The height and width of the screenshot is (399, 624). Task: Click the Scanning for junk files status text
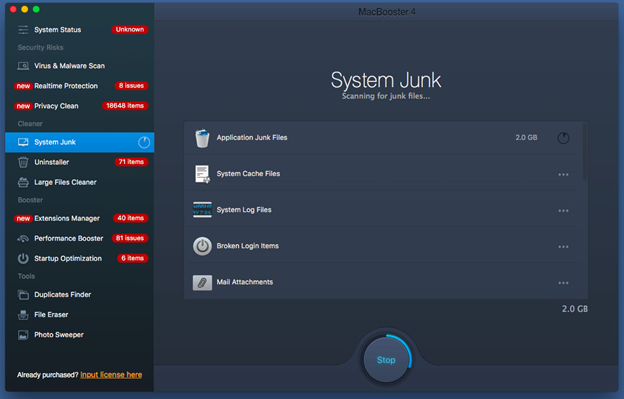pos(386,96)
